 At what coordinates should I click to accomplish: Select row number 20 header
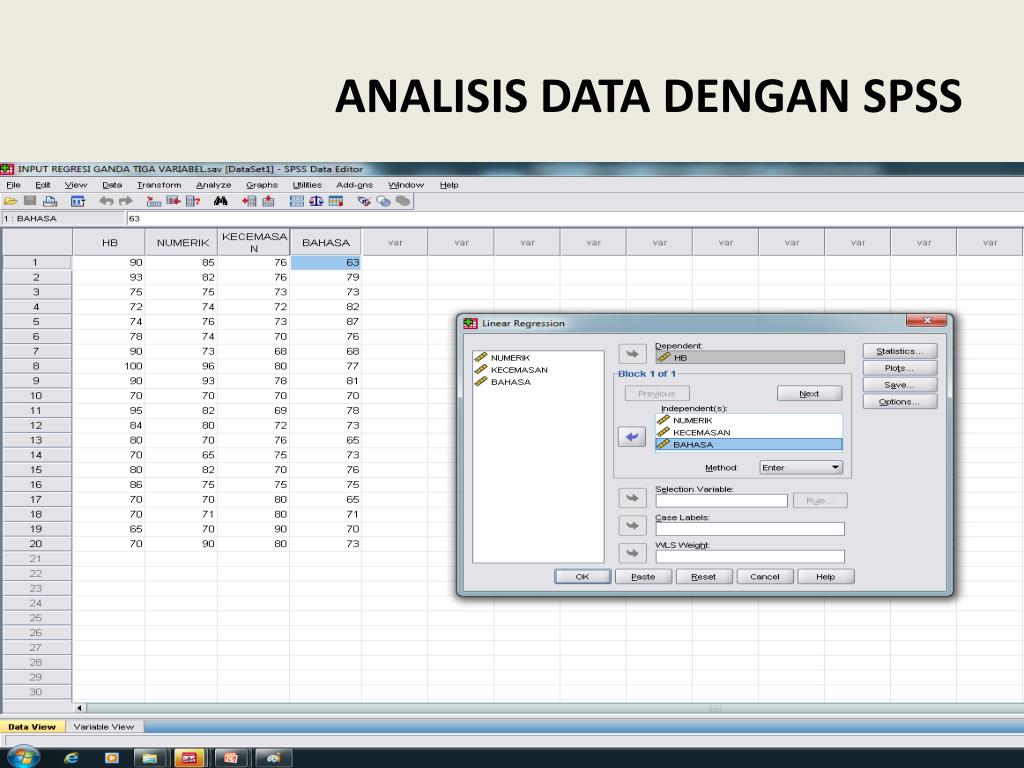point(36,544)
